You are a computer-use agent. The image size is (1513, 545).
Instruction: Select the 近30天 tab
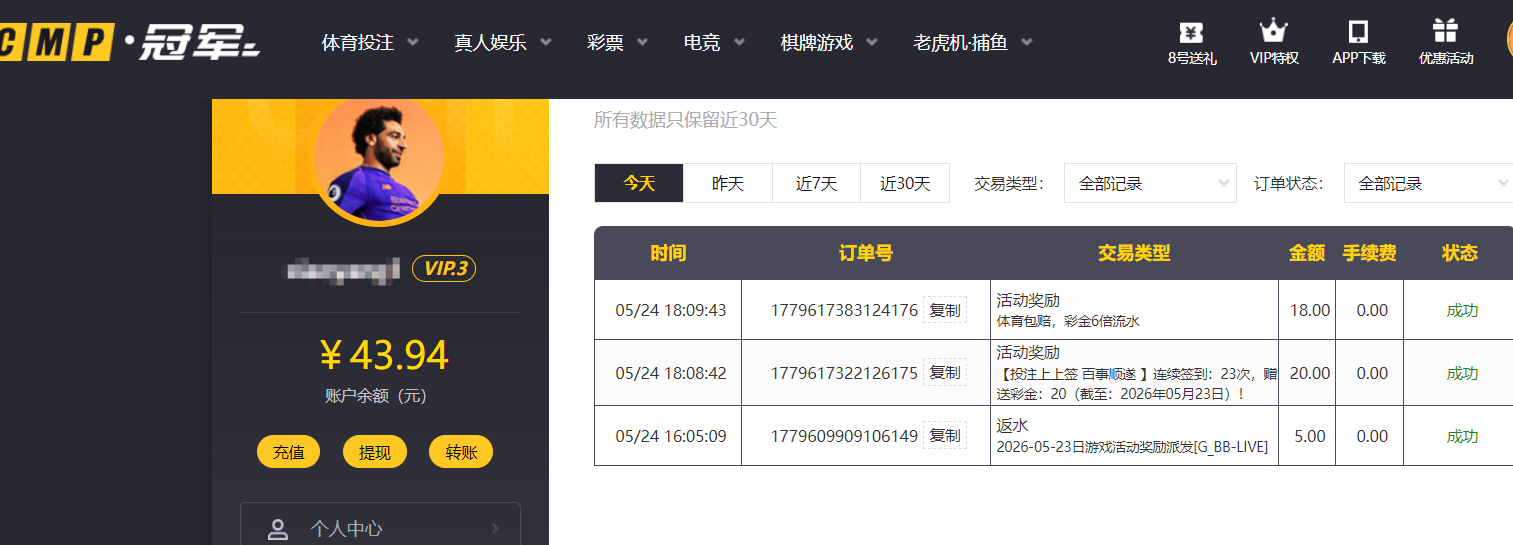click(905, 183)
